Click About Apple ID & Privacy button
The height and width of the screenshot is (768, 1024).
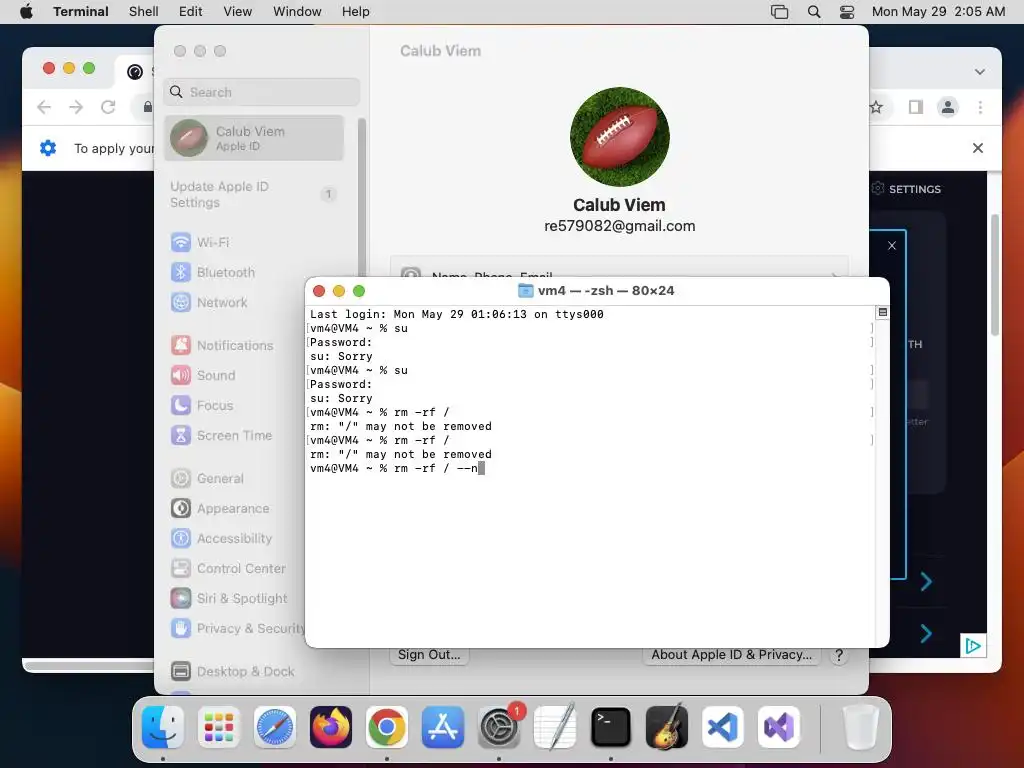[x=731, y=655]
